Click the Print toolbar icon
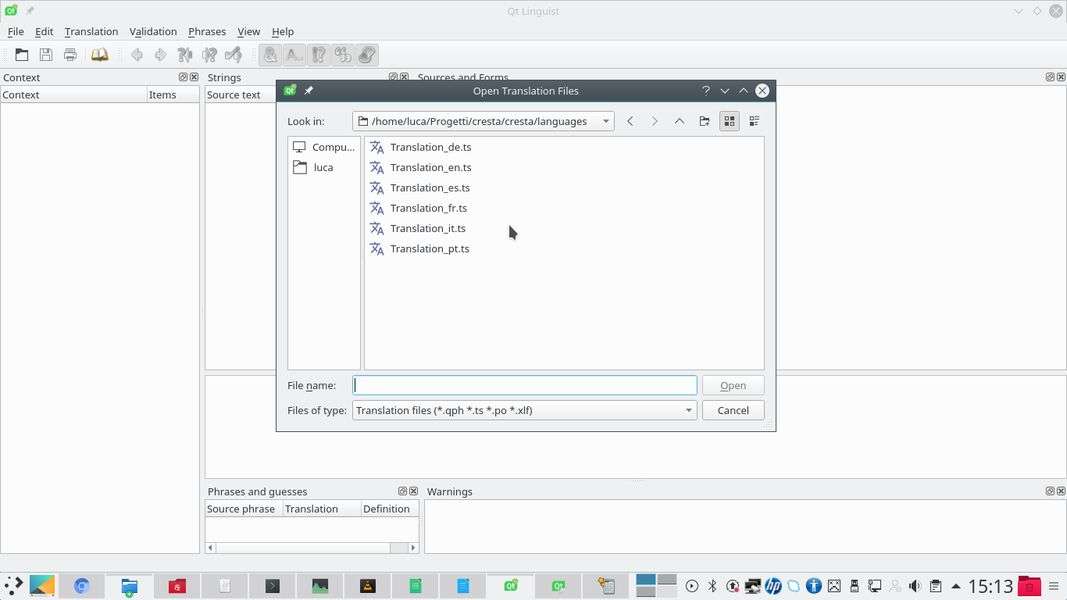Image resolution: width=1067 pixels, height=600 pixels. [70, 55]
